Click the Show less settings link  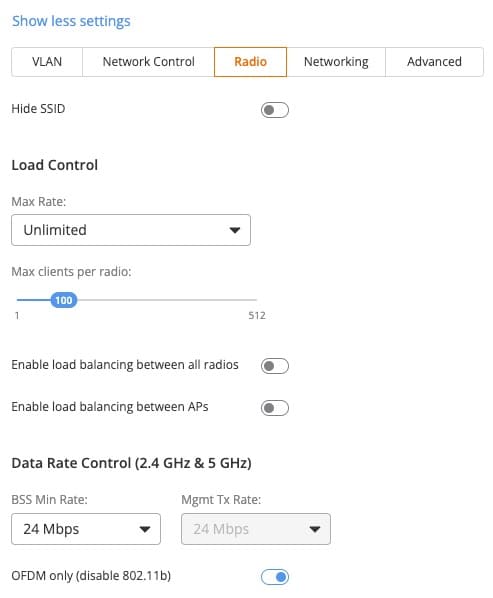[71, 21]
